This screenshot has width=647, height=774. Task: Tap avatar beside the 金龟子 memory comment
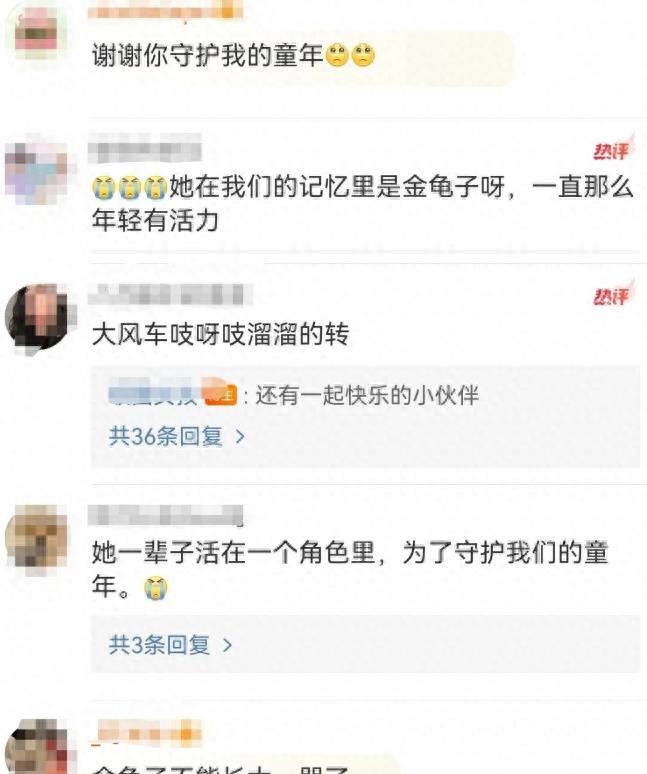pyautogui.click(x=37, y=171)
